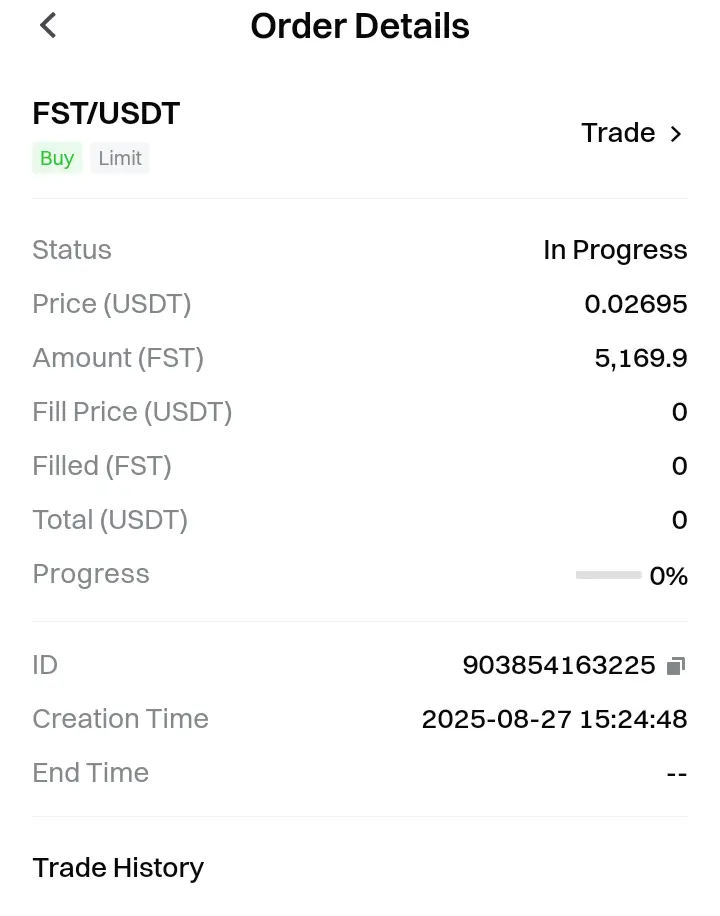Click the Total (USDT) label

coord(110,520)
